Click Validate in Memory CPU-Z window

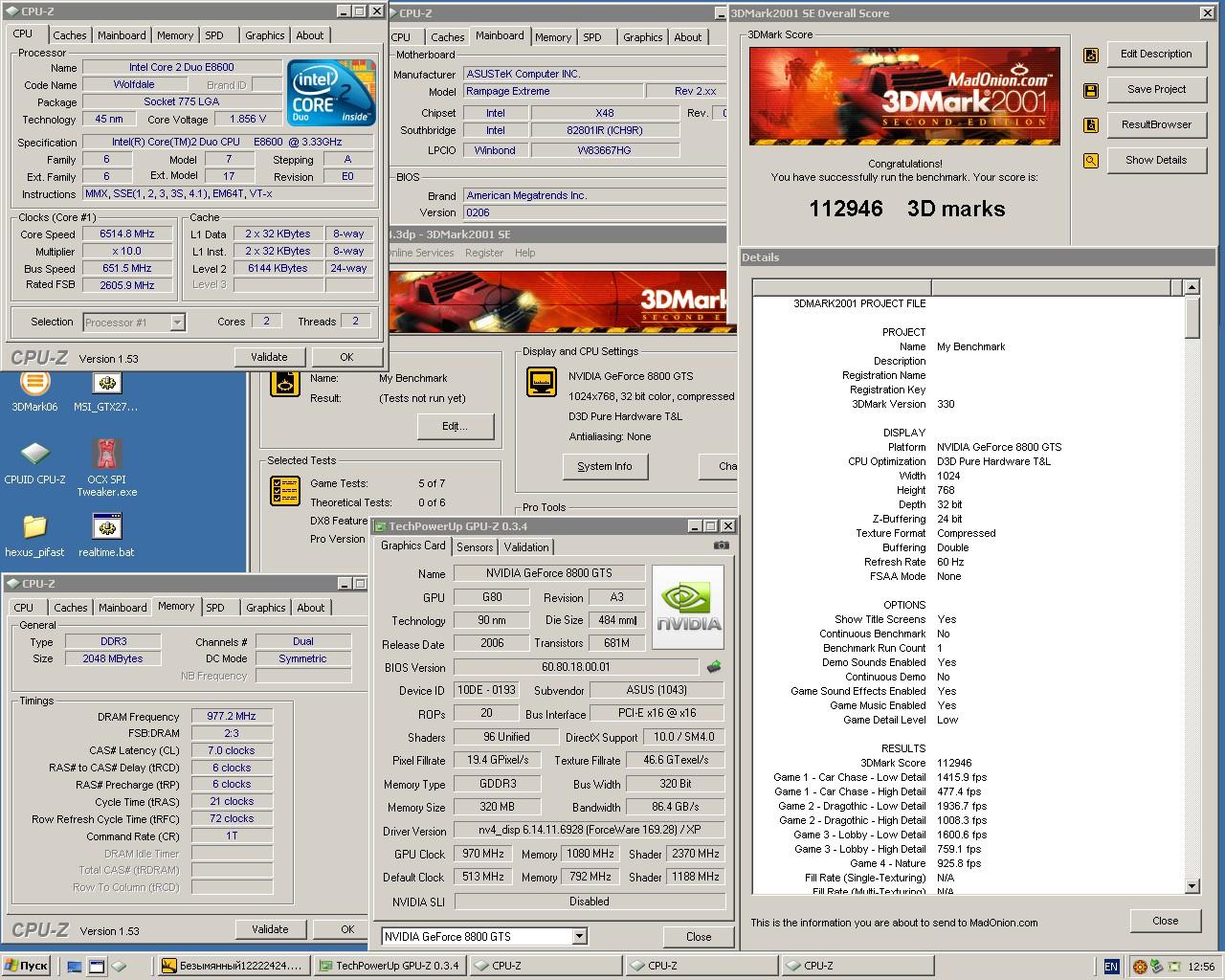[x=270, y=929]
